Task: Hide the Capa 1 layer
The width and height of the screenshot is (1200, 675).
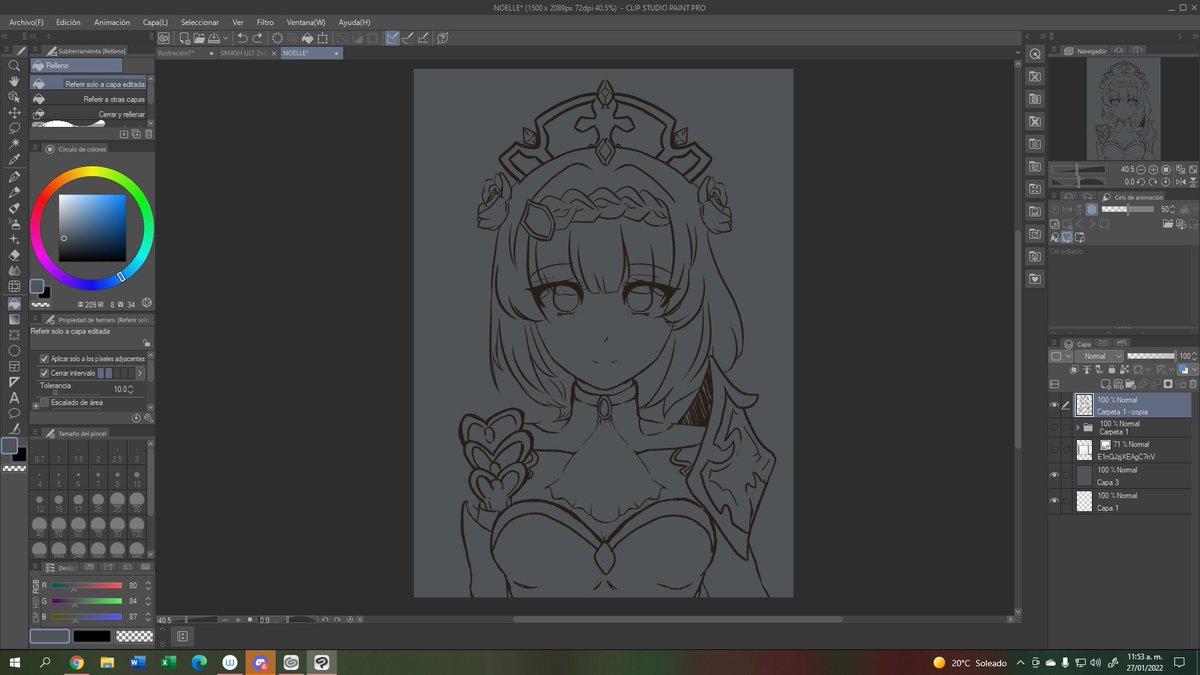Action: (1054, 500)
